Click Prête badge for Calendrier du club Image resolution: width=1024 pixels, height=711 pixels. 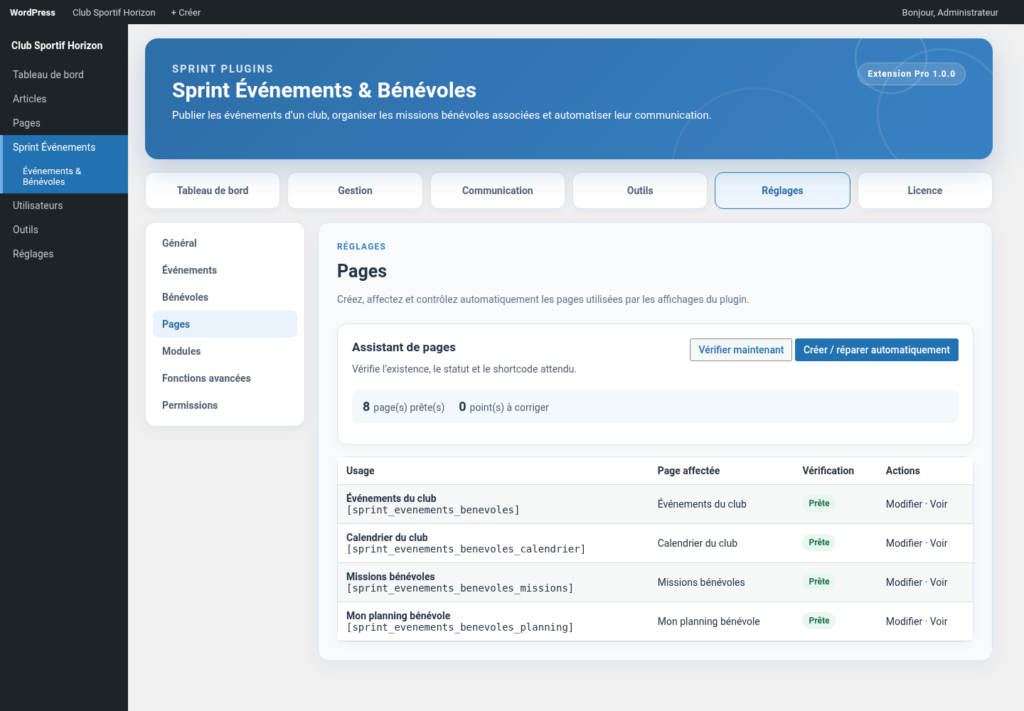coord(819,543)
